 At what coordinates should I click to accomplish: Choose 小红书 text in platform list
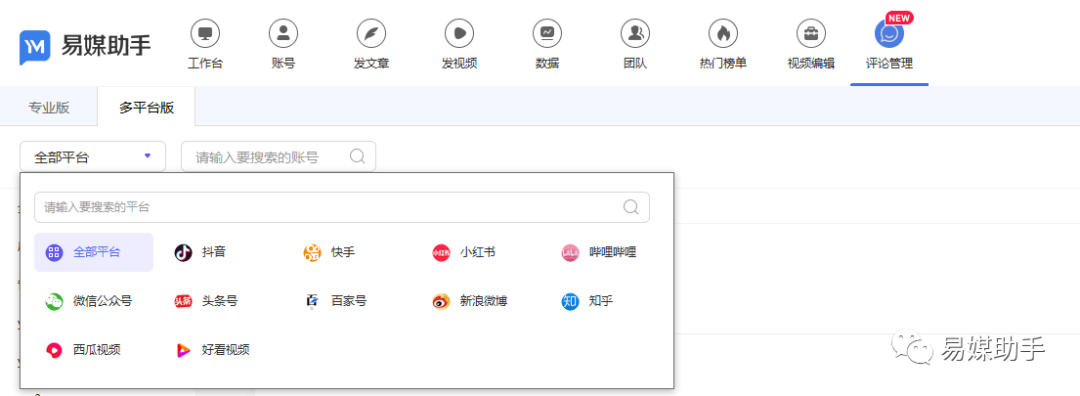477,252
